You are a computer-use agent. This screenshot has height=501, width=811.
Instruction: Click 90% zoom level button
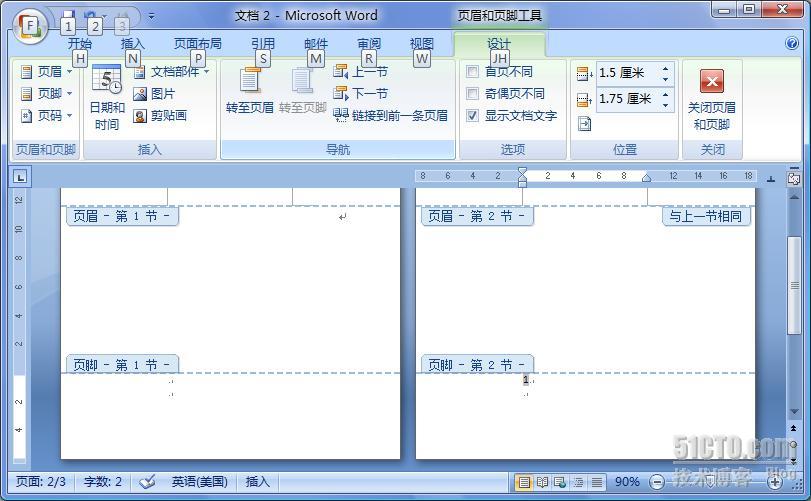pos(627,482)
